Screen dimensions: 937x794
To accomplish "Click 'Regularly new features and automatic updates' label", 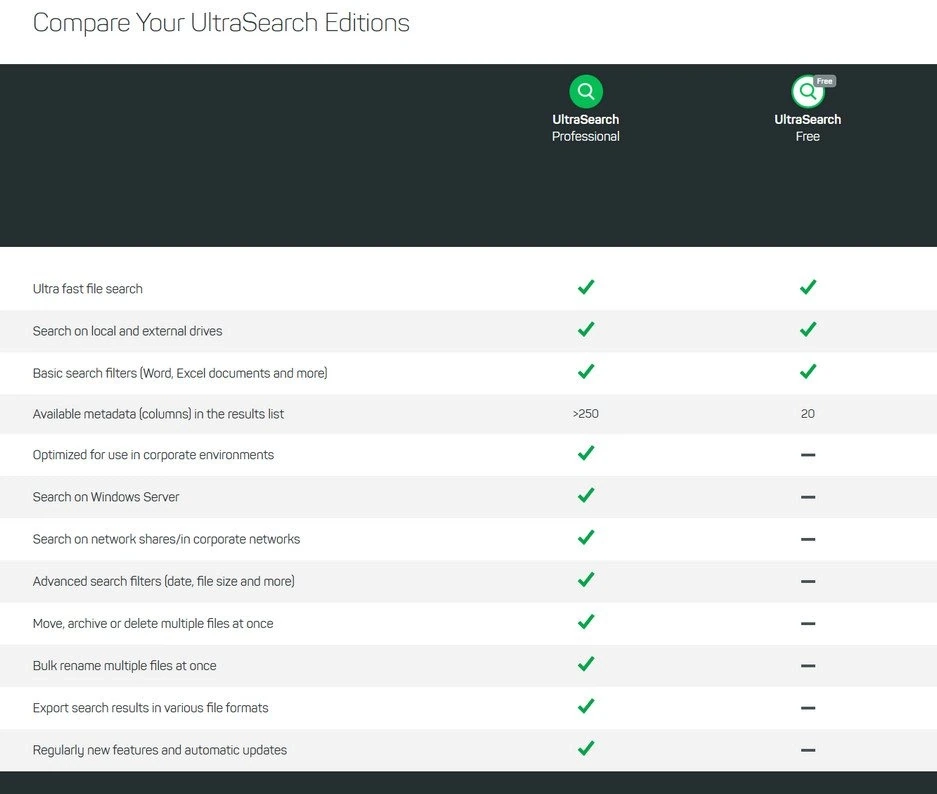I will click(x=160, y=750).
